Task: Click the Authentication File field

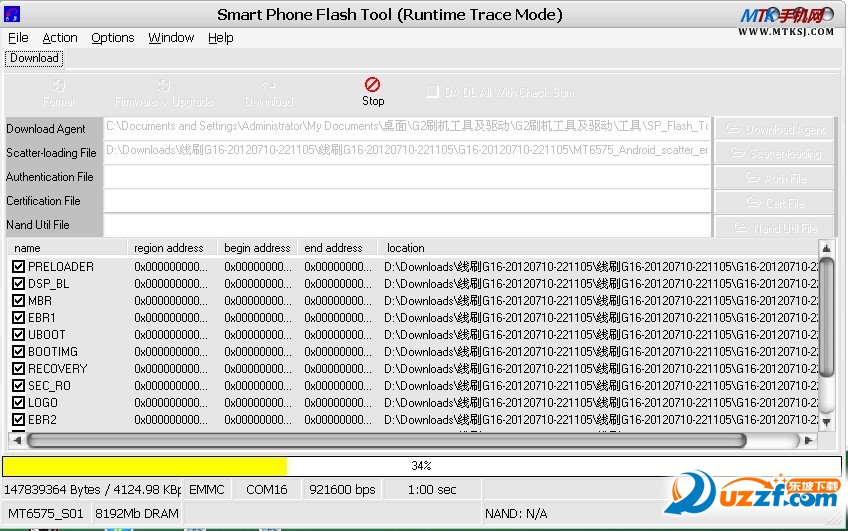Action: point(407,177)
